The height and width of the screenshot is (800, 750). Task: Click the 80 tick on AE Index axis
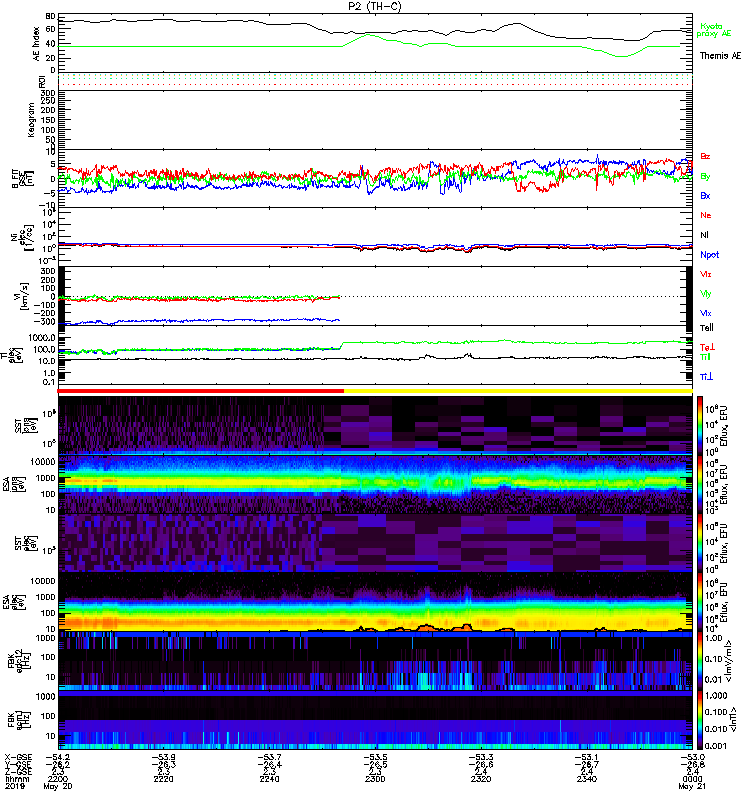click(x=50, y=16)
